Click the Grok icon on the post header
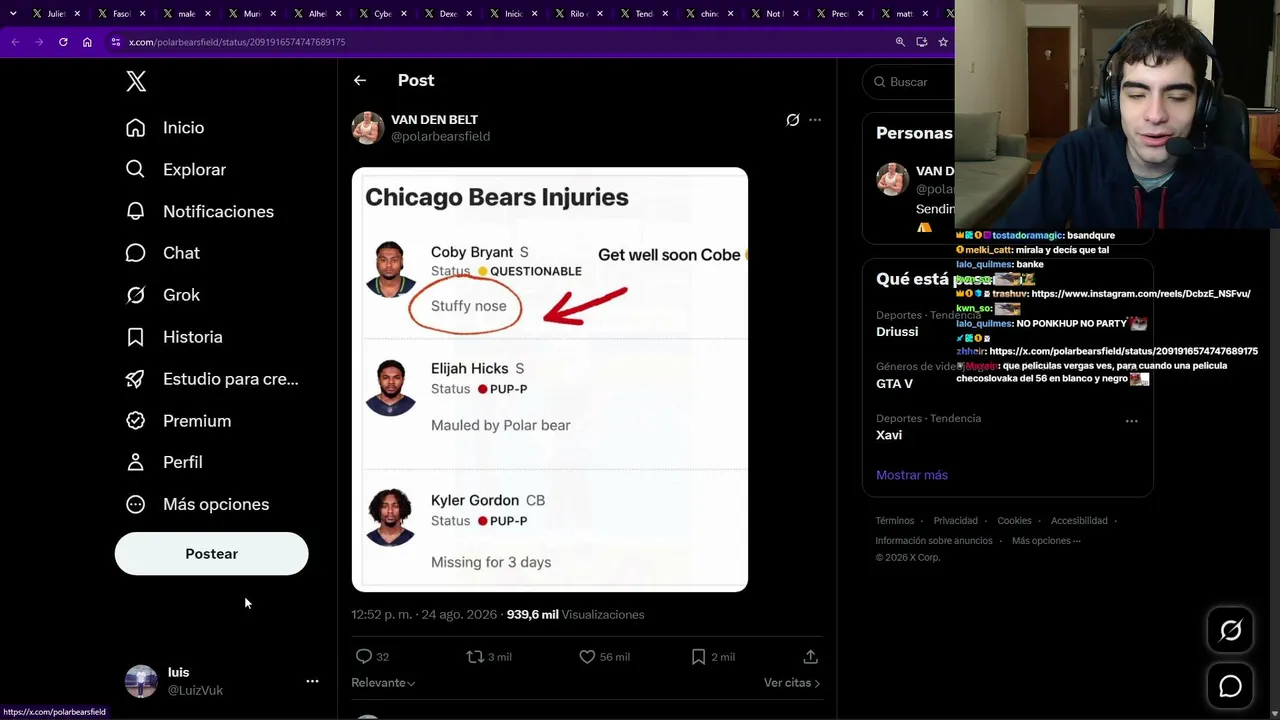 [x=793, y=120]
